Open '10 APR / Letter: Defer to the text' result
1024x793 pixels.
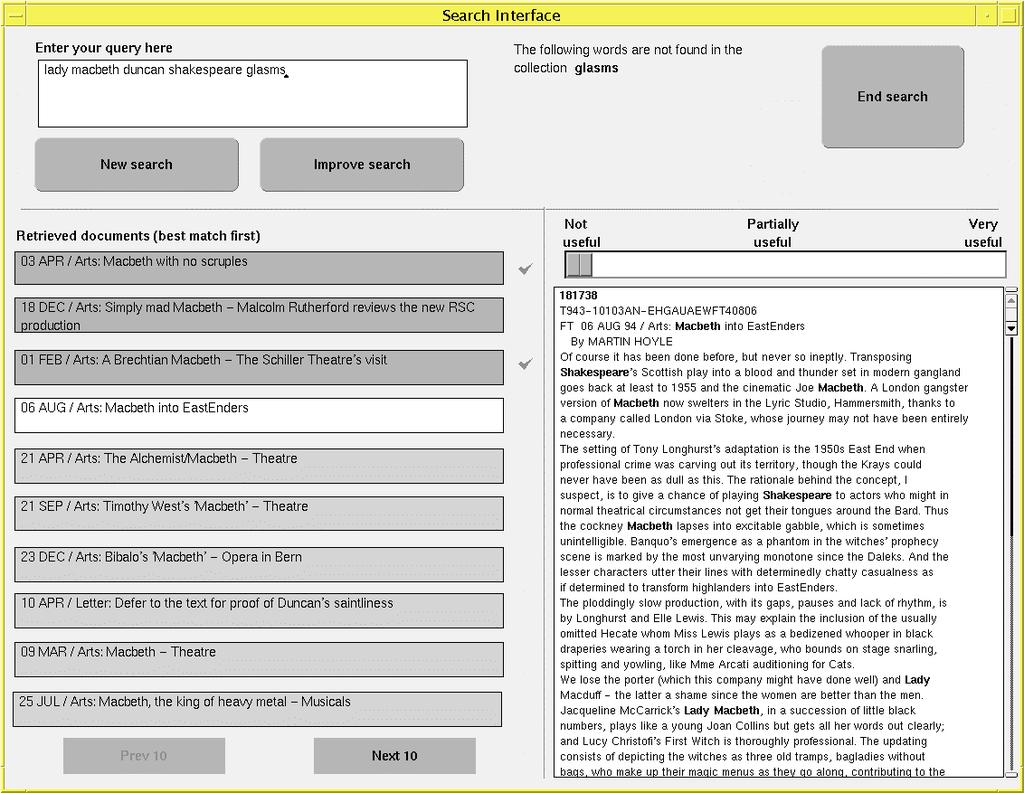[259, 611]
